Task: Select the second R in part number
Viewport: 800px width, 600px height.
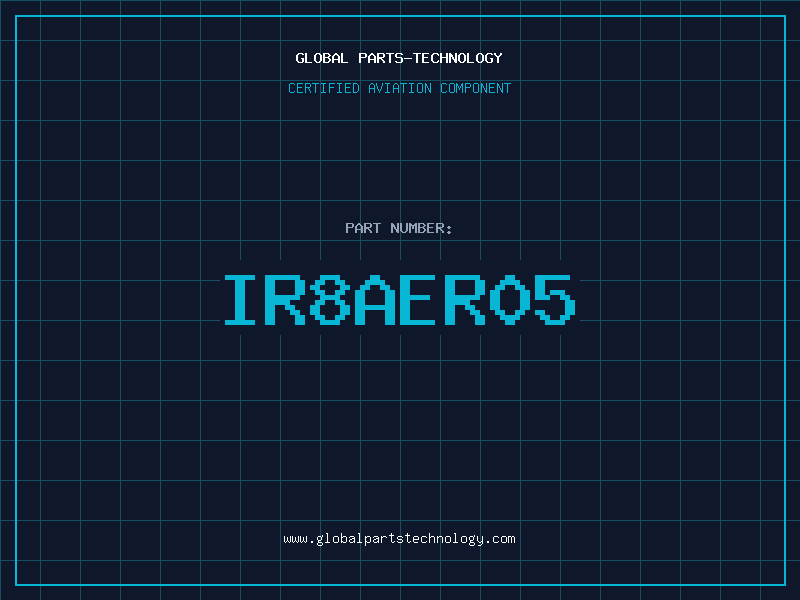Action: pos(466,300)
